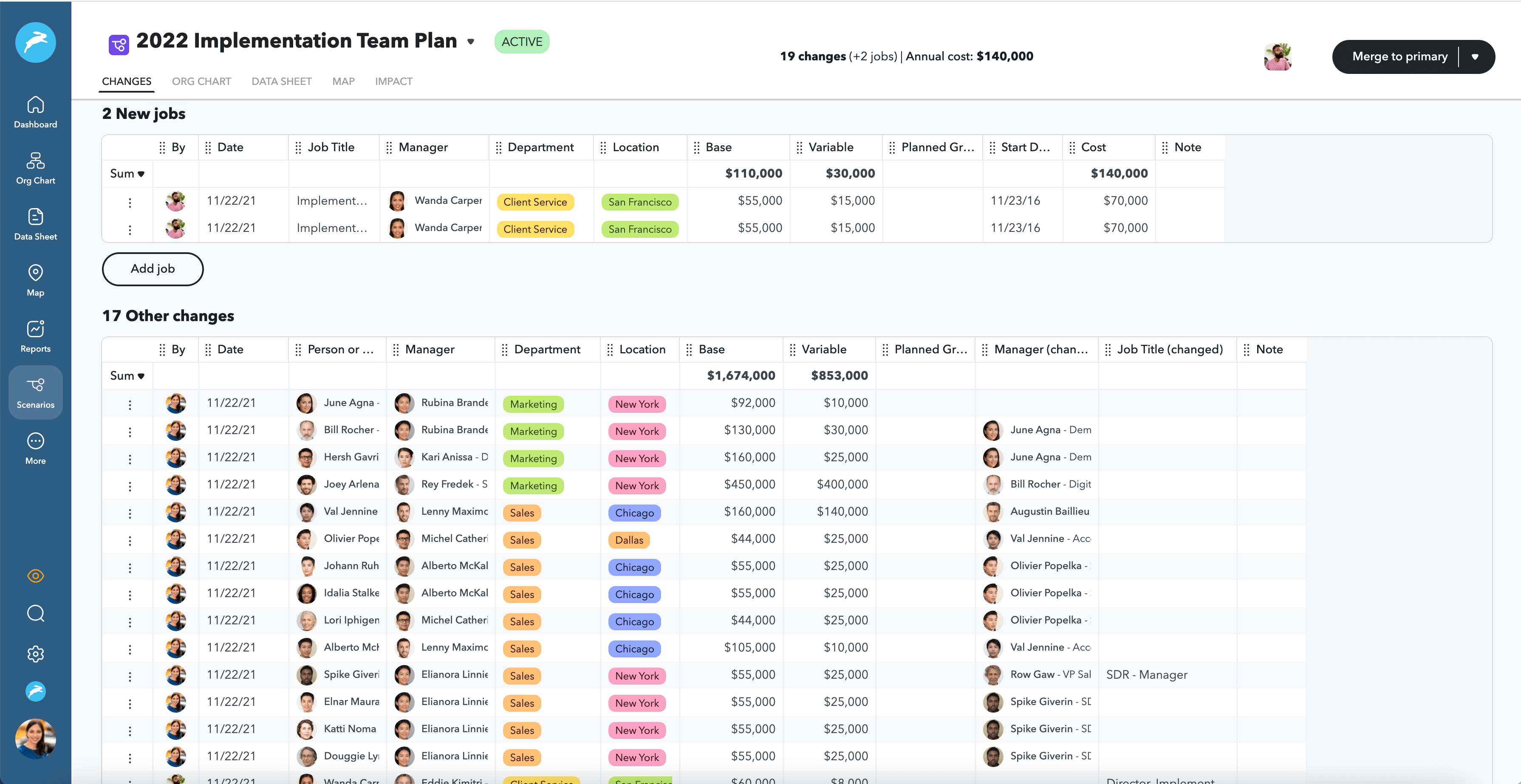Open the Dashboard from the sidebar

(35, 112)
